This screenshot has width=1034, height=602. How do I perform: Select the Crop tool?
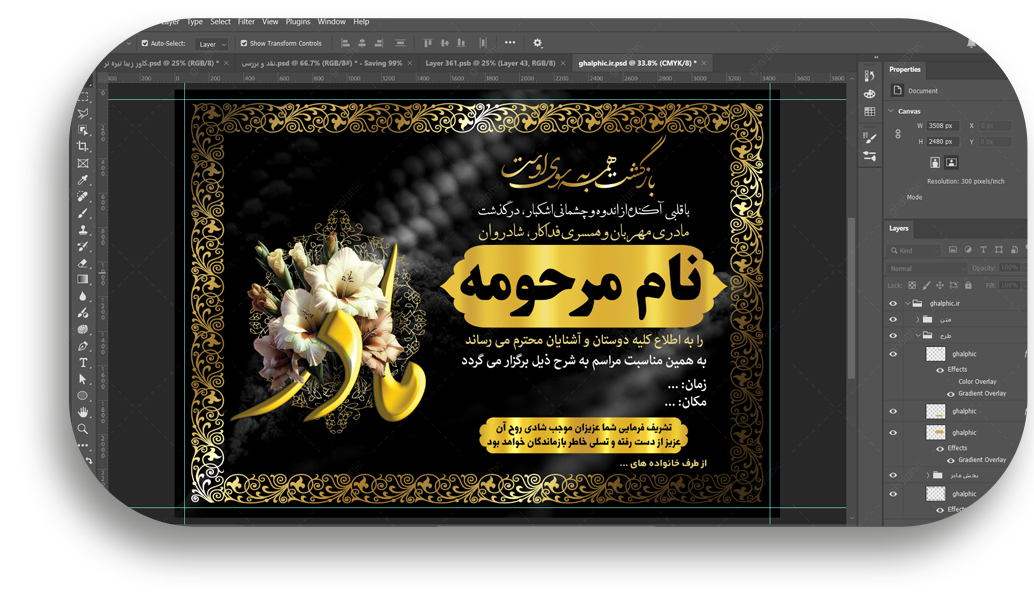84,146
